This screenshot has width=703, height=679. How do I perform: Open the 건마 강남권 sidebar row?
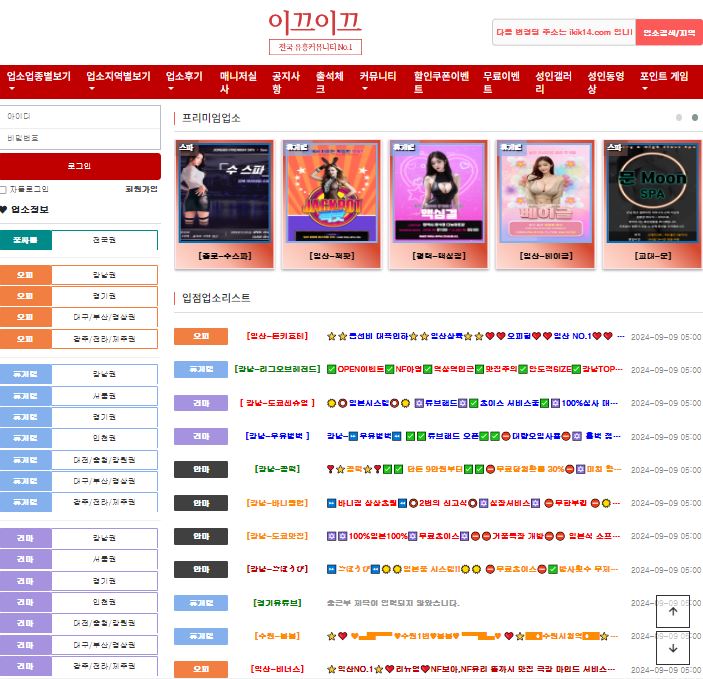click(79, 538)
